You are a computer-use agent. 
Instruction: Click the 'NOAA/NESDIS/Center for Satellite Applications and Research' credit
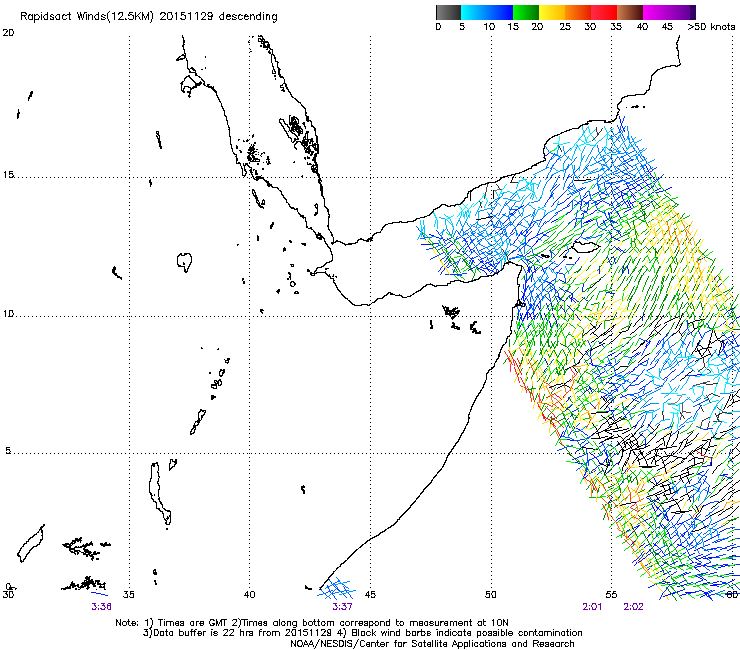432,644
